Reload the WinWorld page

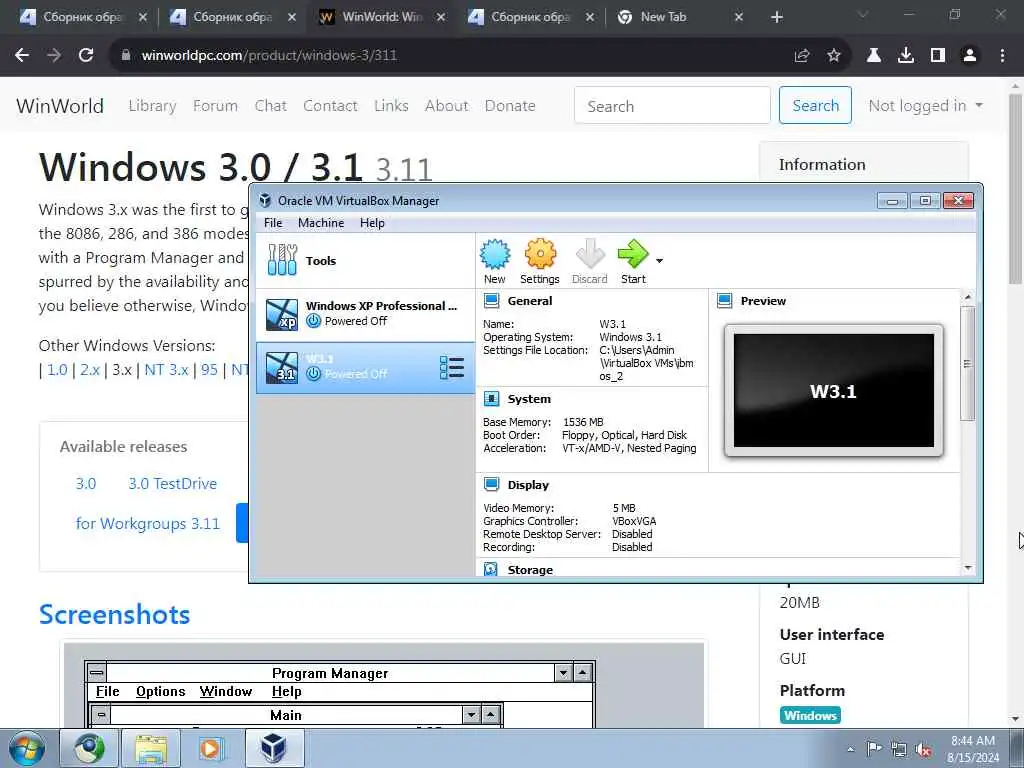click(x=86, y=56)
